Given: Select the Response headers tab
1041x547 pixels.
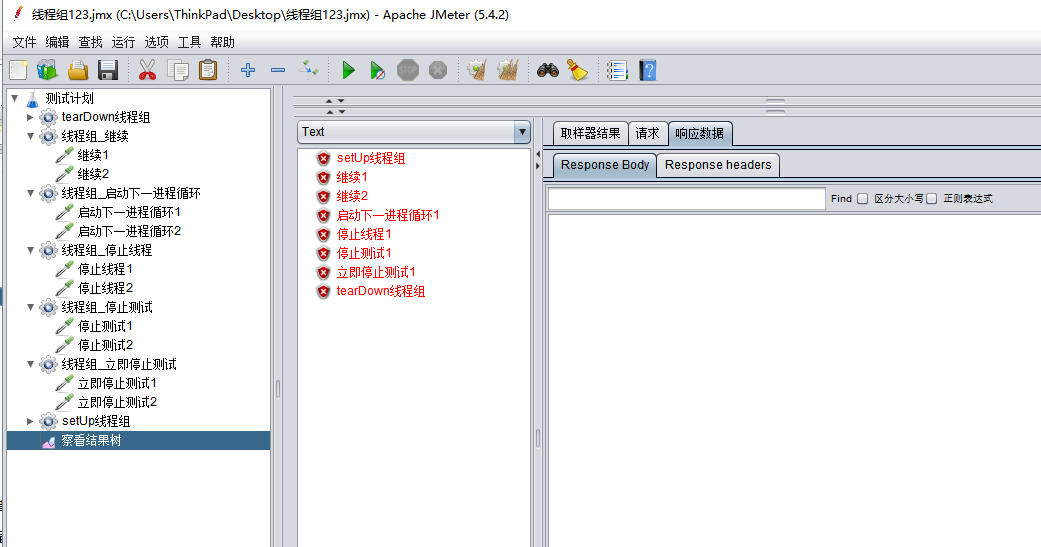Looking at the screenshot, I should (718, 165).
